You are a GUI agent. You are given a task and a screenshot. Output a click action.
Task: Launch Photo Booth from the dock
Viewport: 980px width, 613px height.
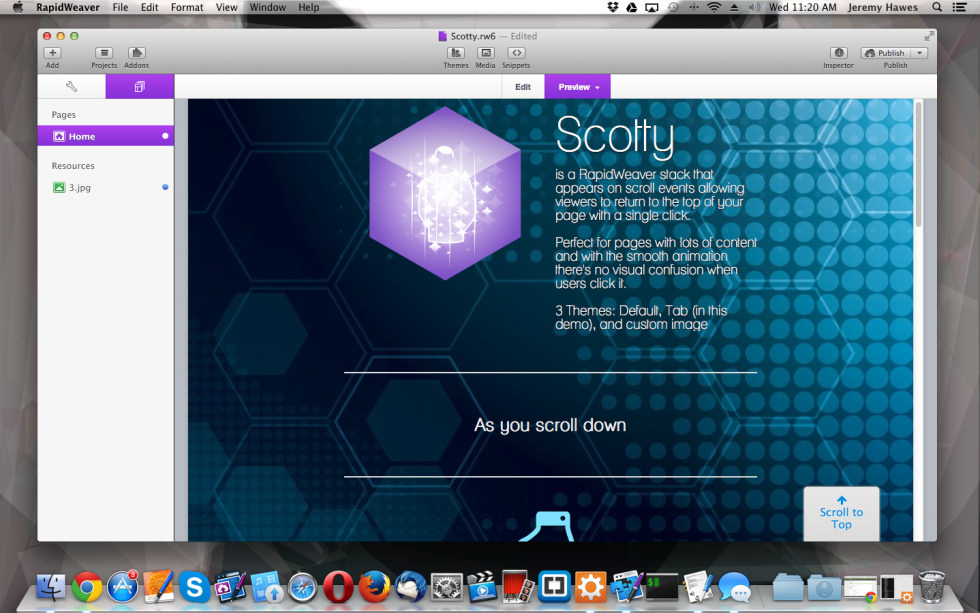518,586
